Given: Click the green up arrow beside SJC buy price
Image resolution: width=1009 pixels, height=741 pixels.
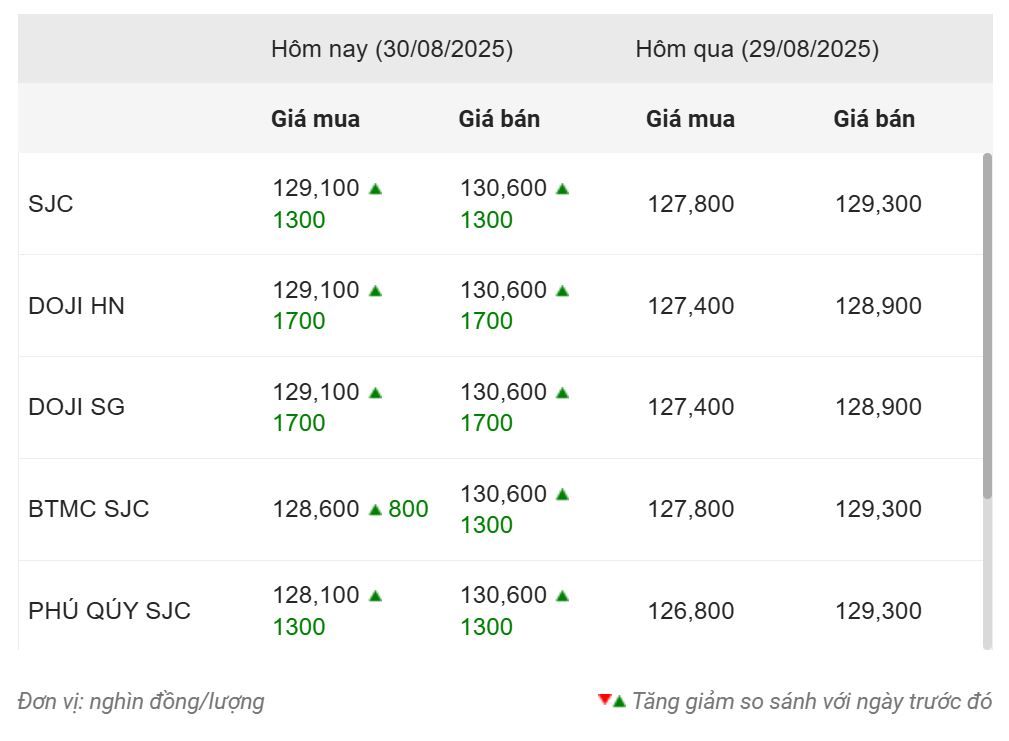Looking at the screenshot, I should click(376, 188).
